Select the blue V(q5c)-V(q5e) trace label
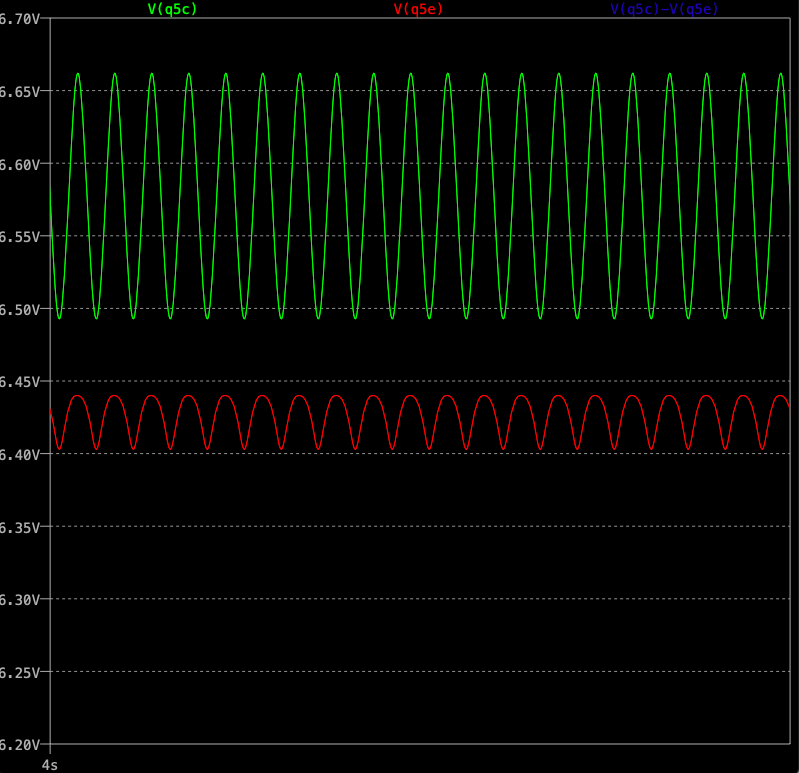Image resolution: width=799 pixels, height=773 pixels. tap(664, 9)
